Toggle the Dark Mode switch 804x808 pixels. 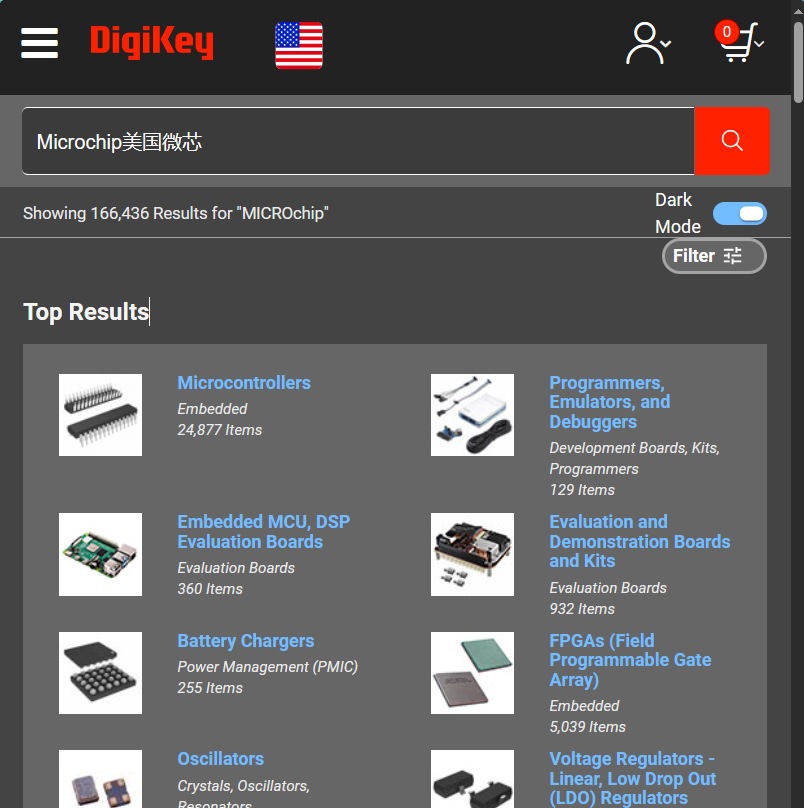tap(740, 213)
